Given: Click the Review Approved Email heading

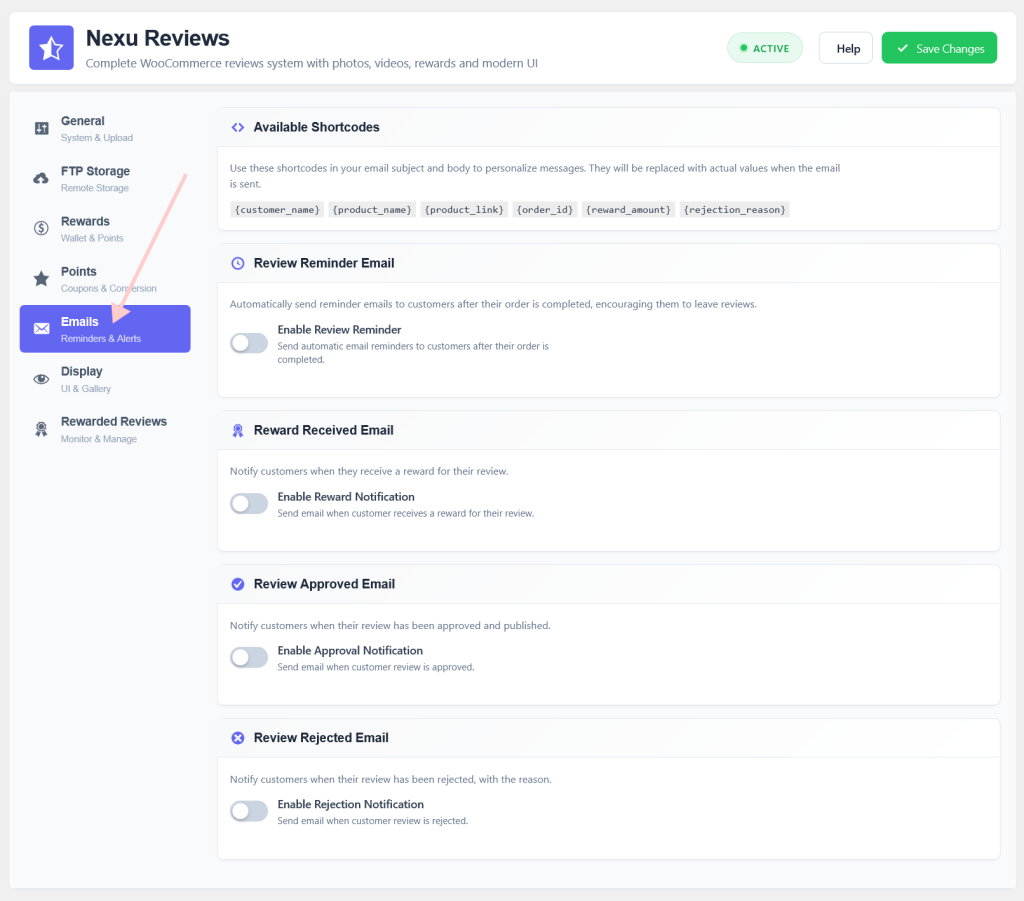Looking at the screenshot, I should coord(324,584).
